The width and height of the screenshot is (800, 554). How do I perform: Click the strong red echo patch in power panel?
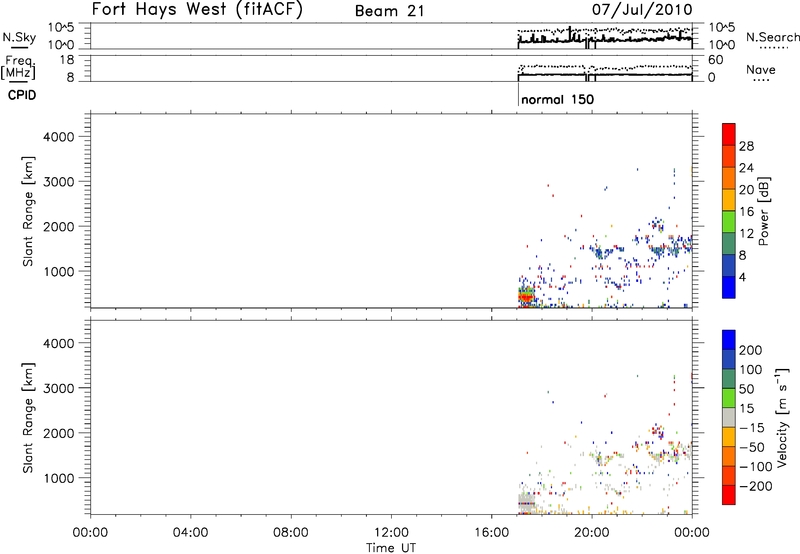click(x=526, y=296)
